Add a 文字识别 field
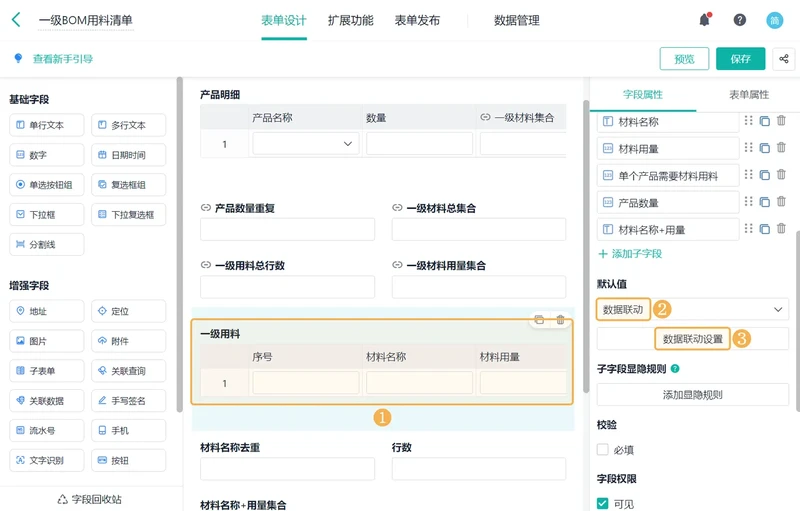Viewport: 800px width, 511px height. coord(46,461)
